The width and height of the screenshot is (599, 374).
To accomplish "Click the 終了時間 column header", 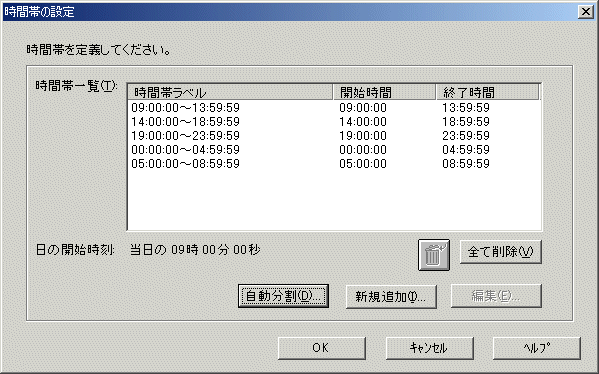I will (x=488, y=92).
